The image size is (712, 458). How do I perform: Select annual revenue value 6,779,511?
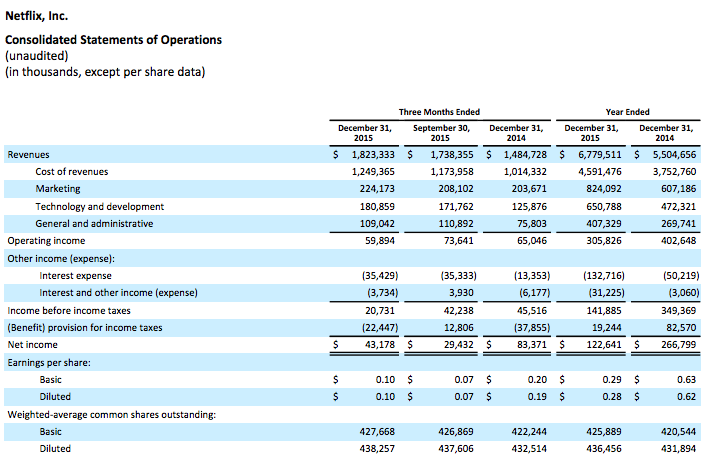coord(599,155)
